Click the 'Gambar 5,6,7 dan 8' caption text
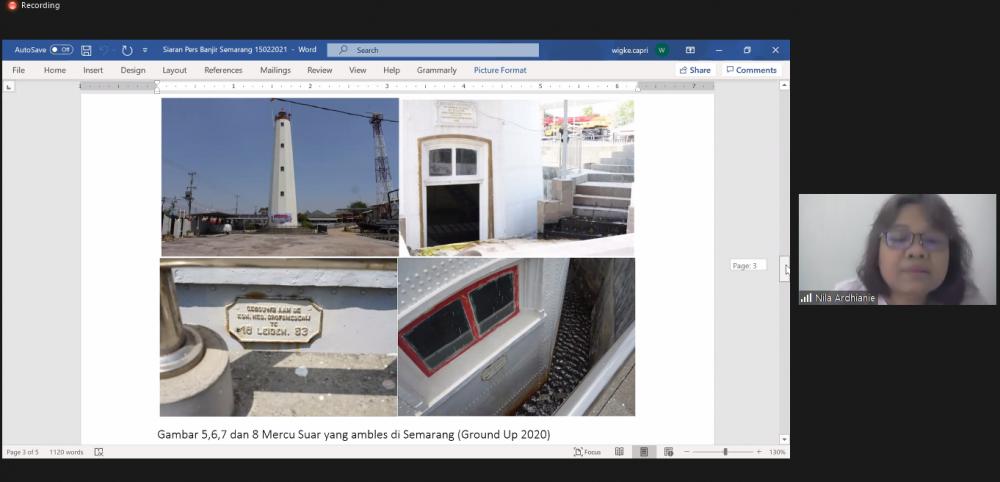 tap(354, 435)
